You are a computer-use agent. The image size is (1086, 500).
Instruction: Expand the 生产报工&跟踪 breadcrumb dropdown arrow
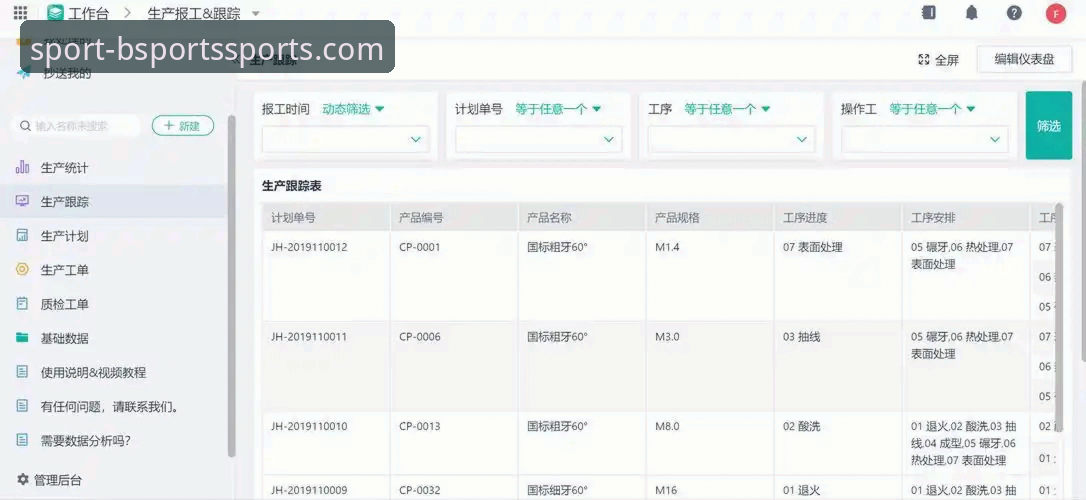256,13
